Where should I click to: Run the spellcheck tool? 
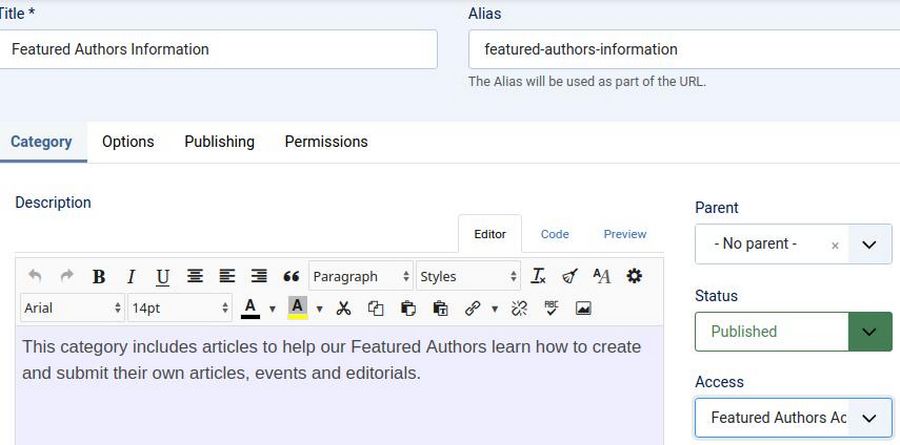[x=551, y=308]
